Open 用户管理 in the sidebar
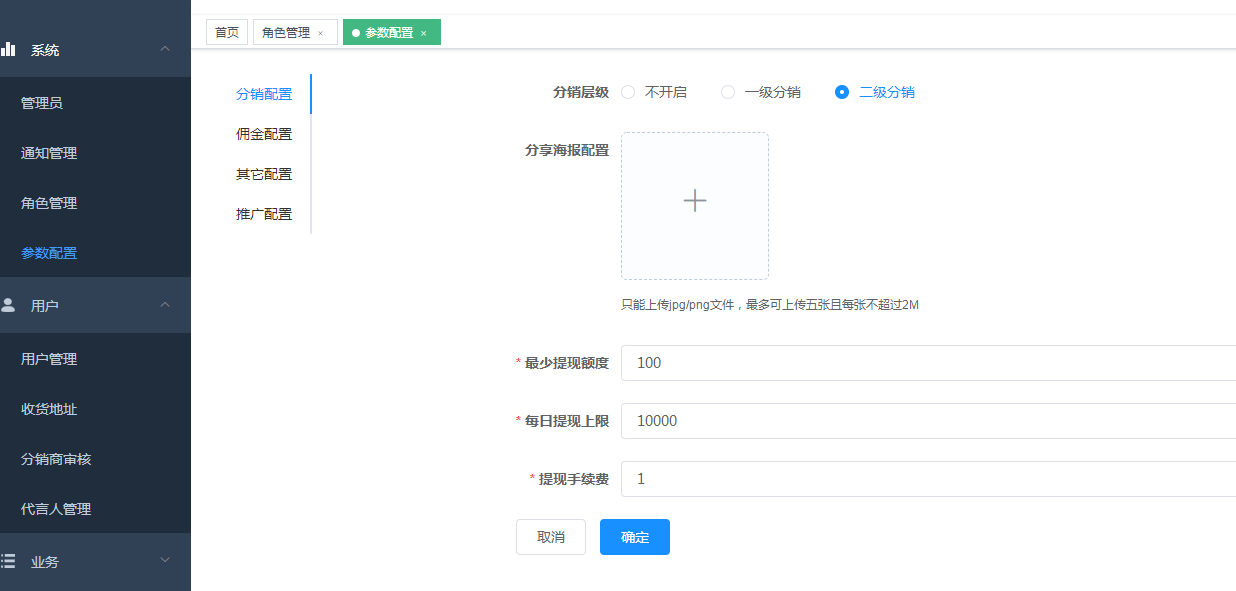Viewport: 1236px width, 591px height. click(95, 359)
